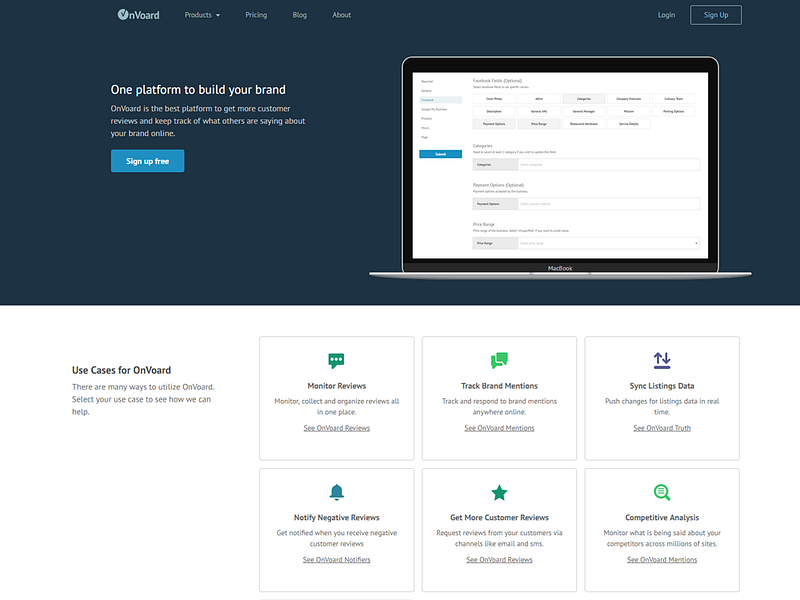Select the Monitor Reviews card title
The width and height of the screenshot is (800, 600).
pyautogui.click(x=336, y=386)
